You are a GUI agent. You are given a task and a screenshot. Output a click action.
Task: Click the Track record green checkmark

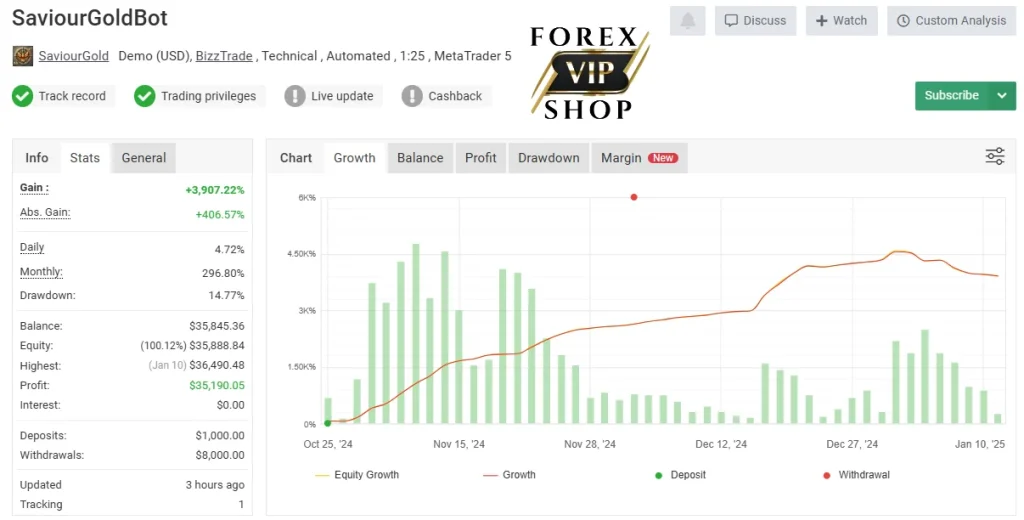tap(22, 96)
